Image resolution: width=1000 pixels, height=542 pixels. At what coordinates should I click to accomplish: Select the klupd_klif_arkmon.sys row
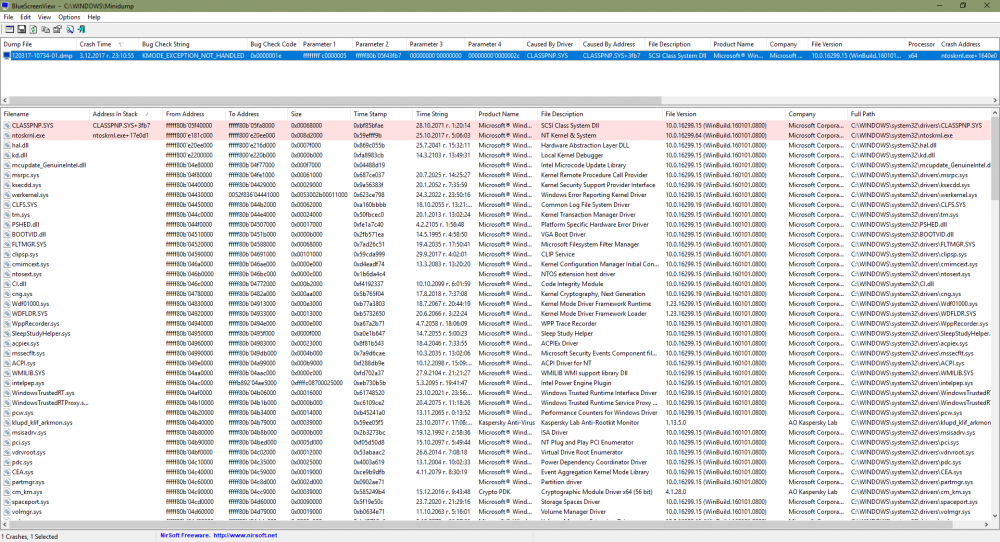point(496,423)
